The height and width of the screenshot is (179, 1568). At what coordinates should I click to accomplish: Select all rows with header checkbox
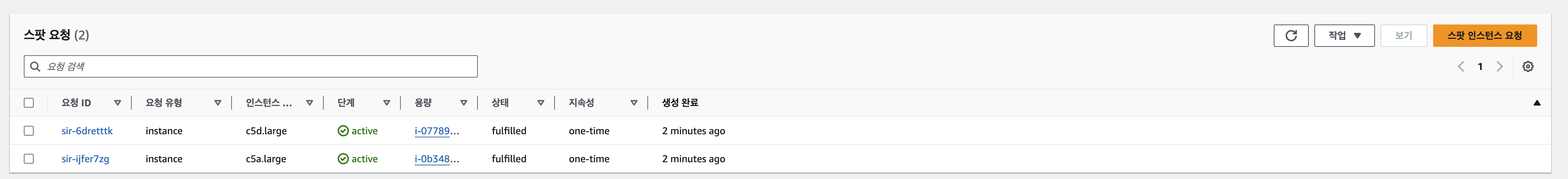click(x=29, y=103)
